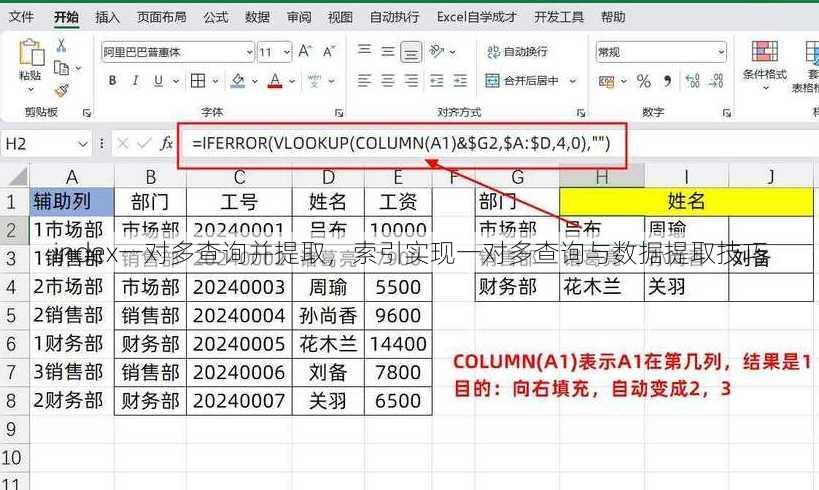This screenshot has width=819, height=490.
Task: Click 合并后居中 merge and center button
Action: click(x=522, y=80)
